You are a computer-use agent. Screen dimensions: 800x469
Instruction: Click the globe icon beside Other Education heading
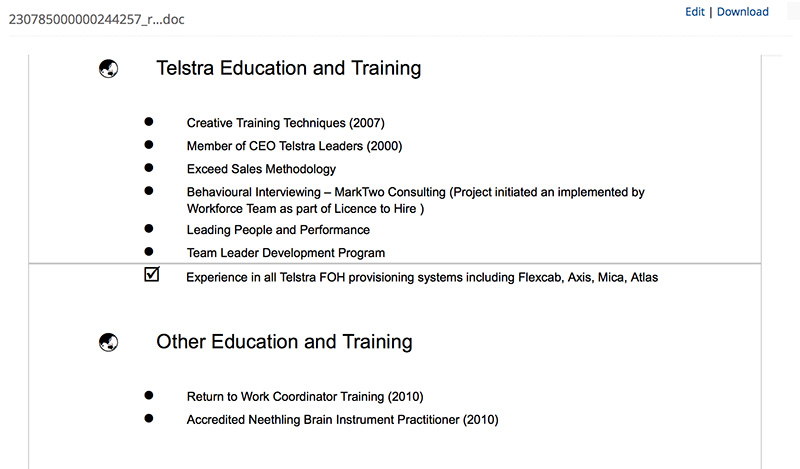109,342
